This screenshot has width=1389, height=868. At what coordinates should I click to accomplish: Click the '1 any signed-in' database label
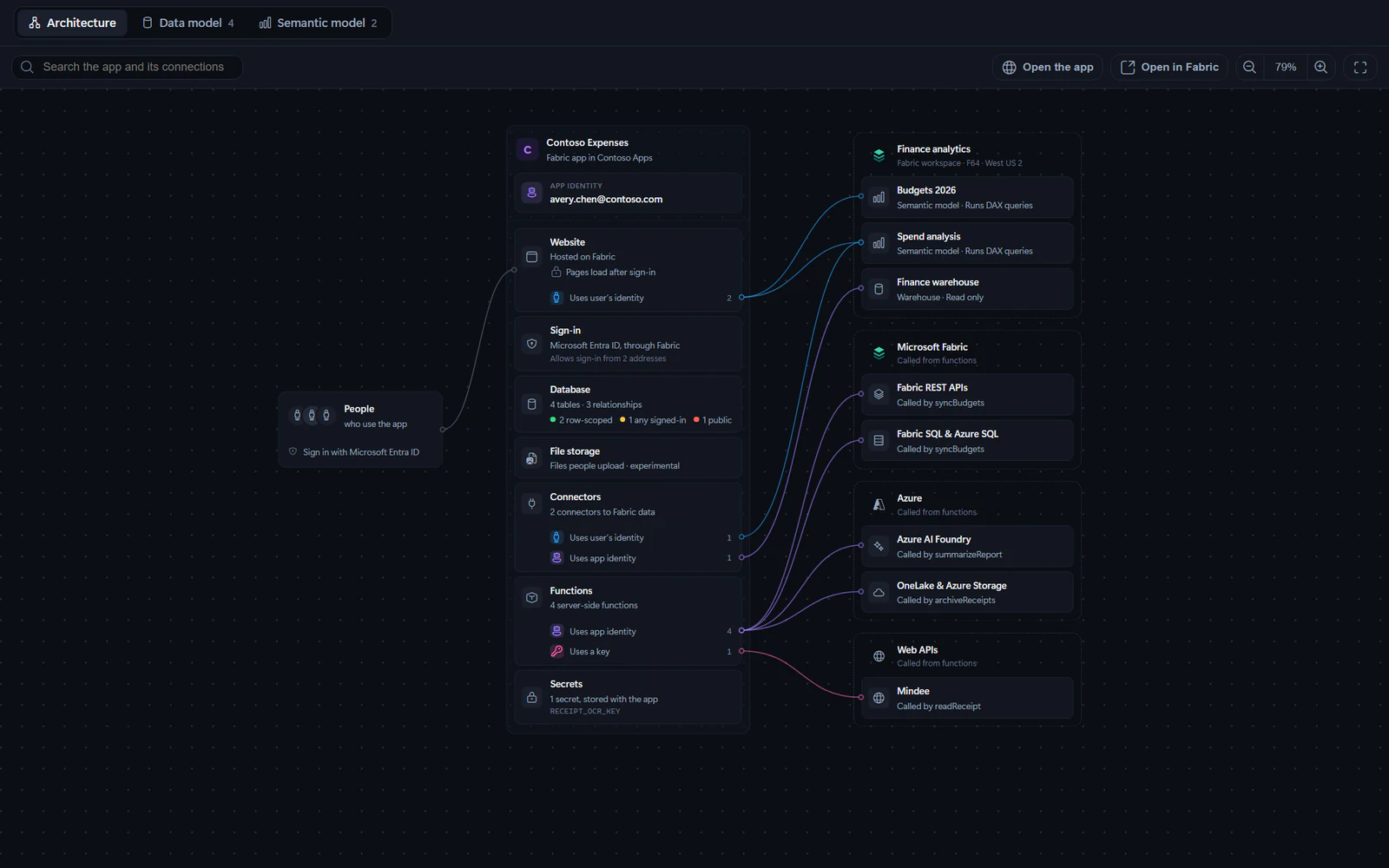(x=652, y=420)
